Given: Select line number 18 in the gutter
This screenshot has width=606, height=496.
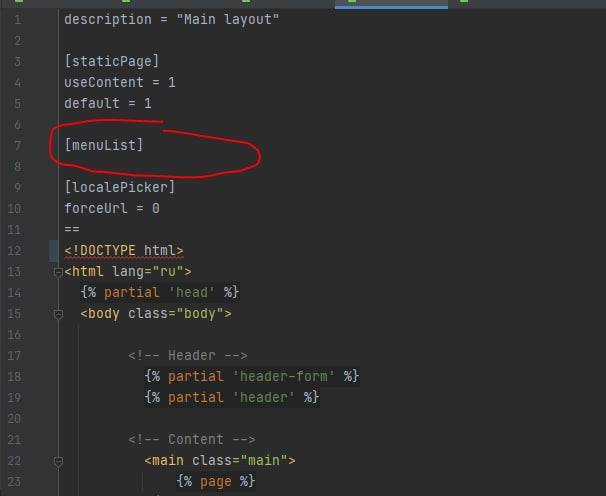Looking at the screenshot, I should [14, 377].
